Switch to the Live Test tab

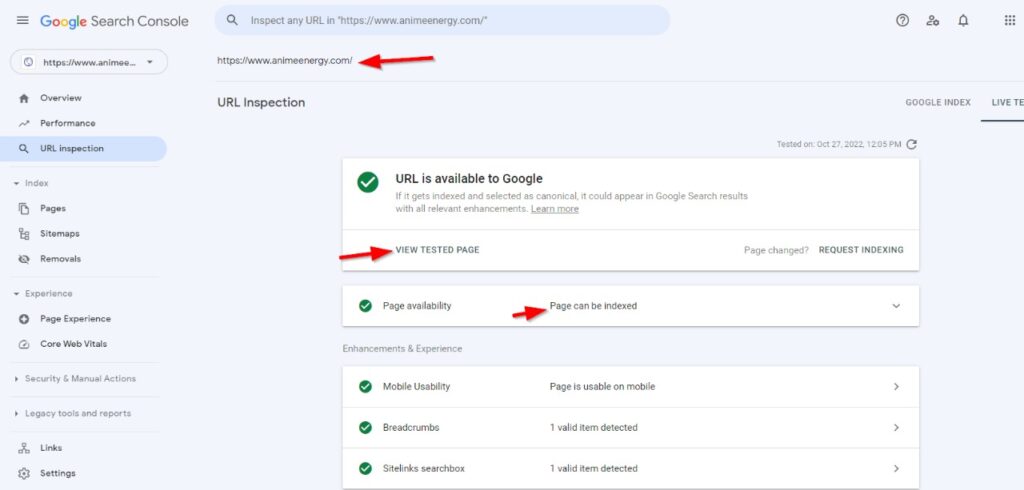click(1007, 103)
